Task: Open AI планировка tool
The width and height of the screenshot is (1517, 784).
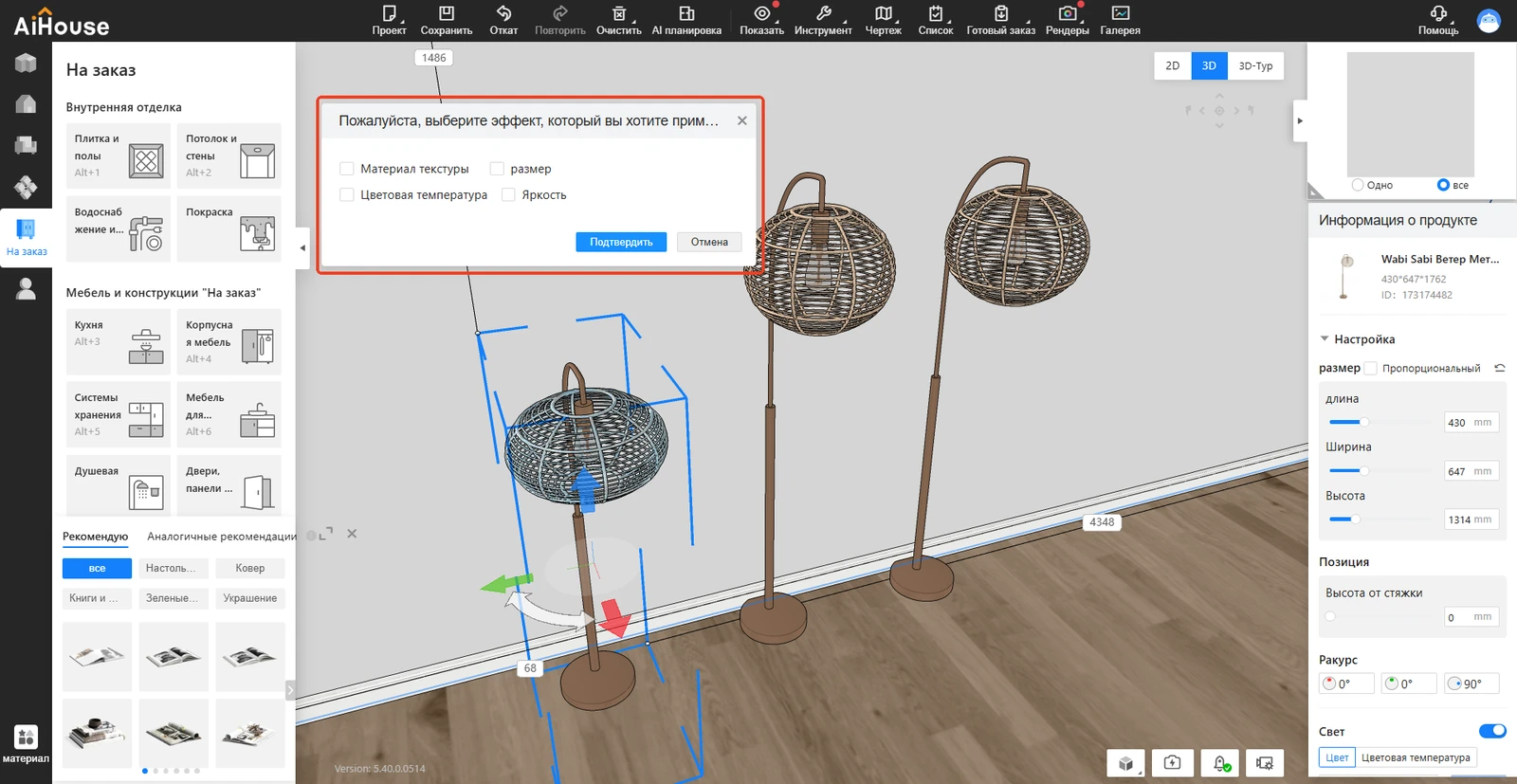Action: [686, 13]
